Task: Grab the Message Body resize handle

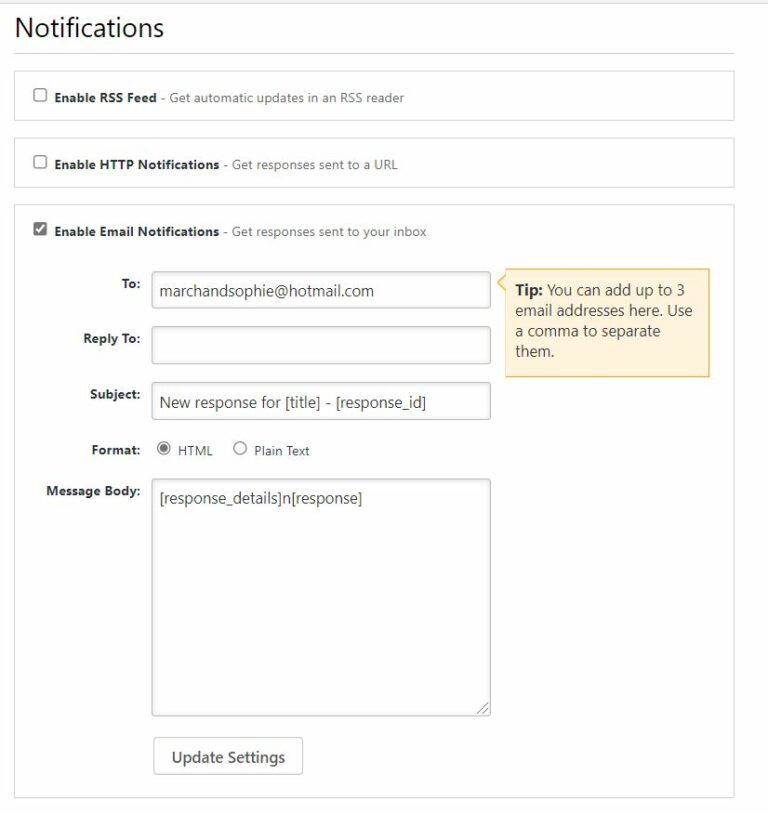Action: point(483,708)
